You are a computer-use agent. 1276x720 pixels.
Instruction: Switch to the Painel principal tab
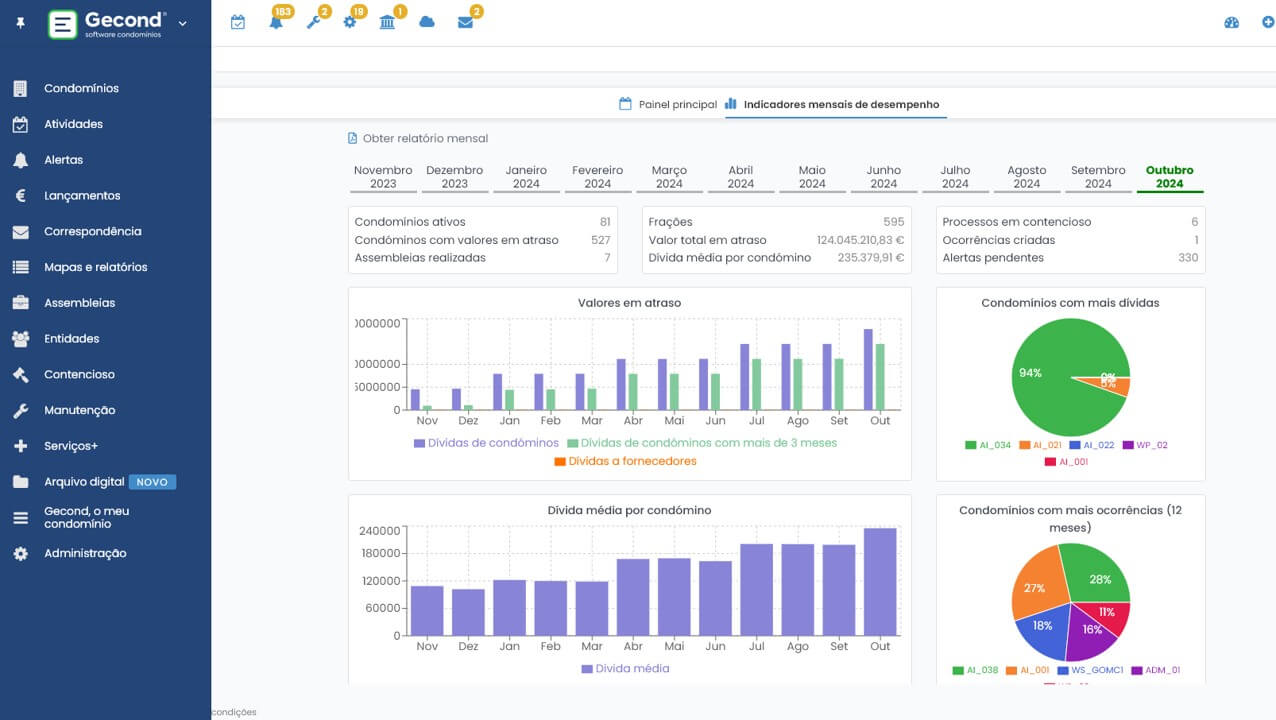coord(676,103)
